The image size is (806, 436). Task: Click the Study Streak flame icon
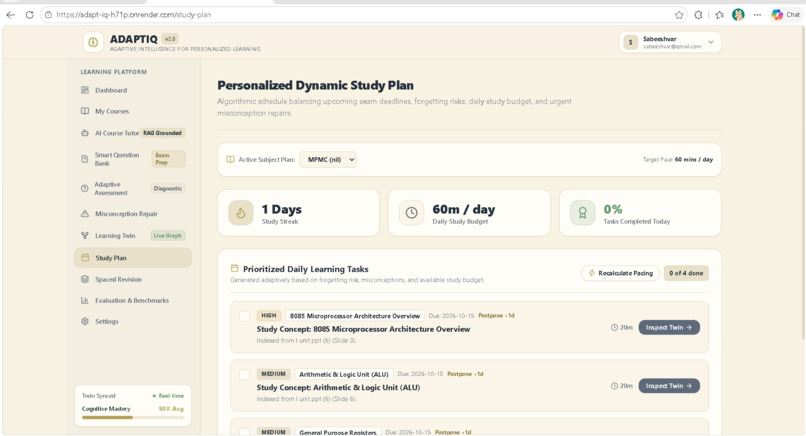tap(241, 213)
